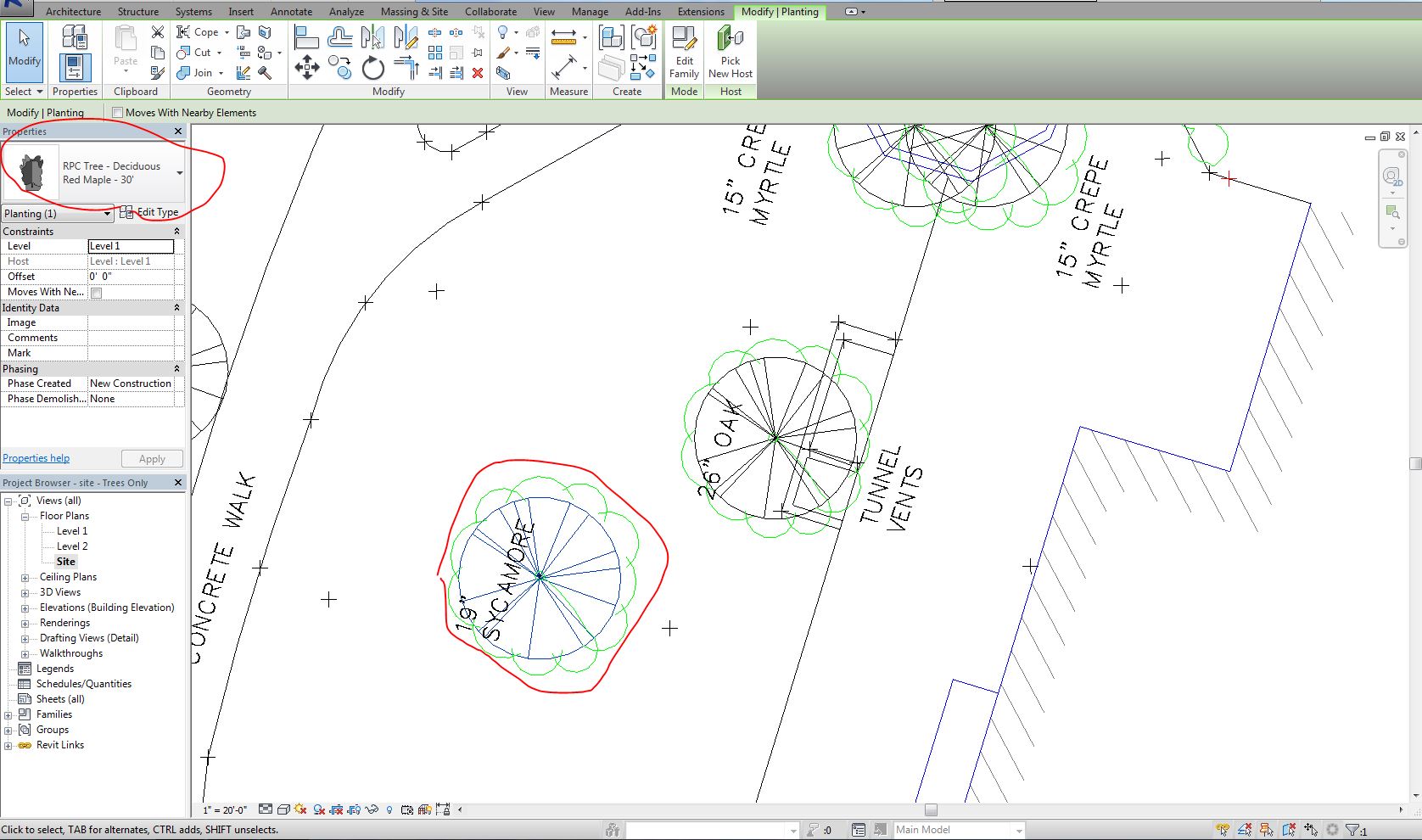This screenshot has width=1422, height=840.
Task: Open the Massing & Site ribbon tab
Action: [x=415, y=11]
